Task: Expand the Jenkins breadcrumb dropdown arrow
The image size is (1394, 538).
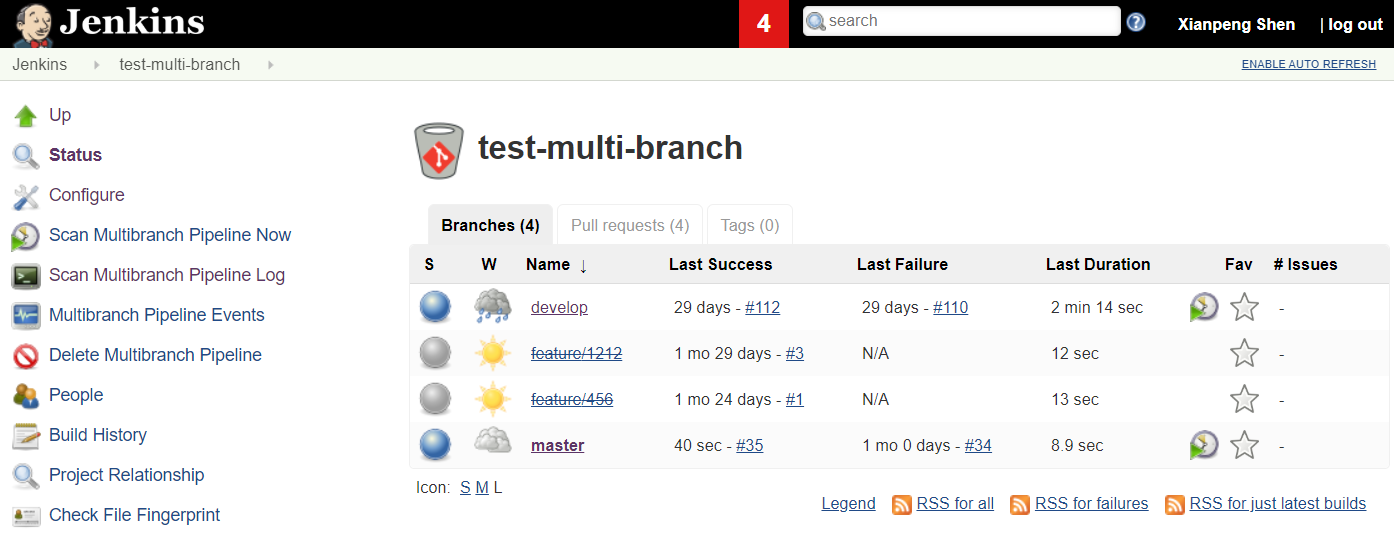Action: click(x=97, y=65)
